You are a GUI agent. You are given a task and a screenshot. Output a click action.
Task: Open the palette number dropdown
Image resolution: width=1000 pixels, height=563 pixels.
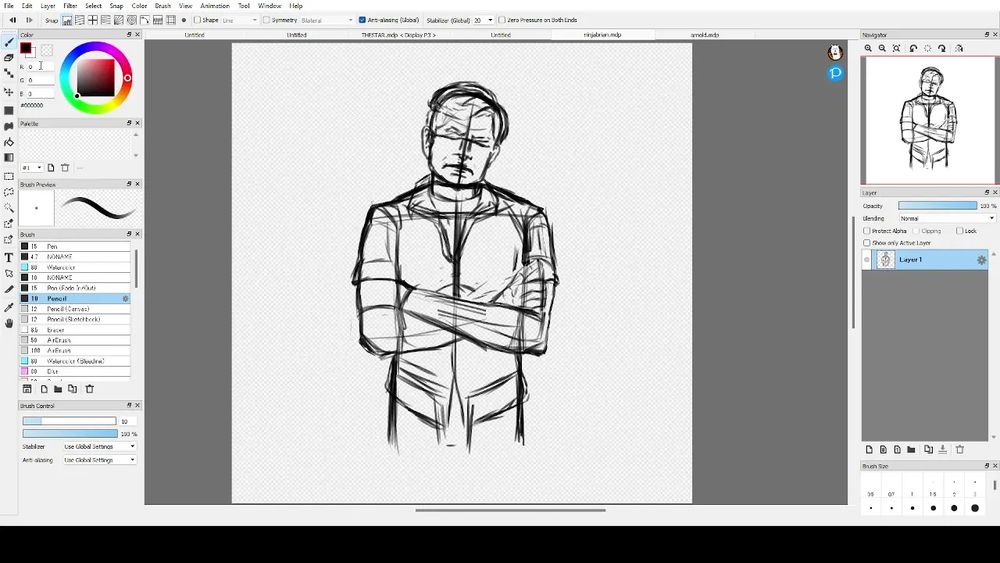[x=32, y=168]
